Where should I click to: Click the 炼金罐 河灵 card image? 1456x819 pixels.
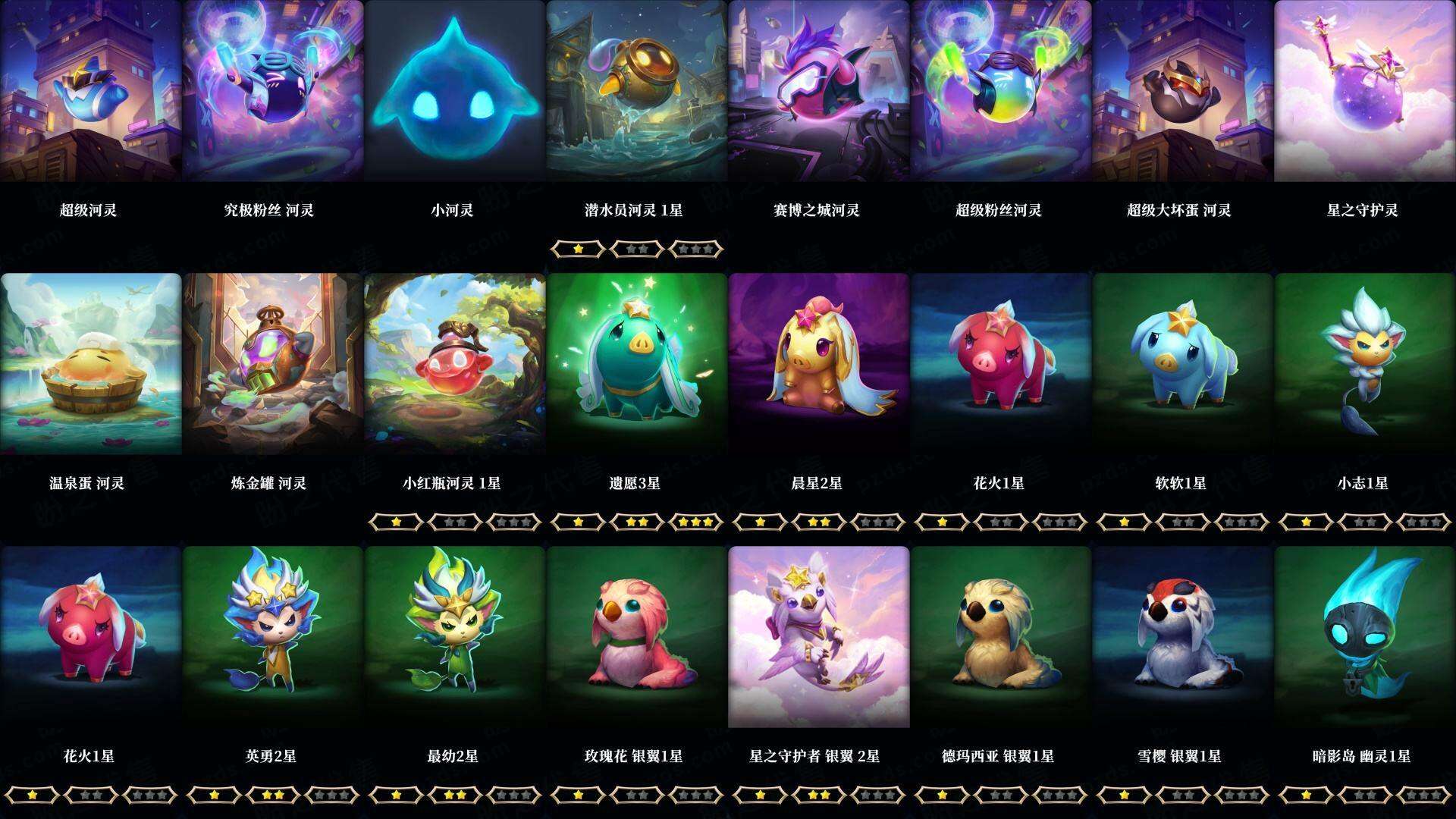(x=273, y=364)
